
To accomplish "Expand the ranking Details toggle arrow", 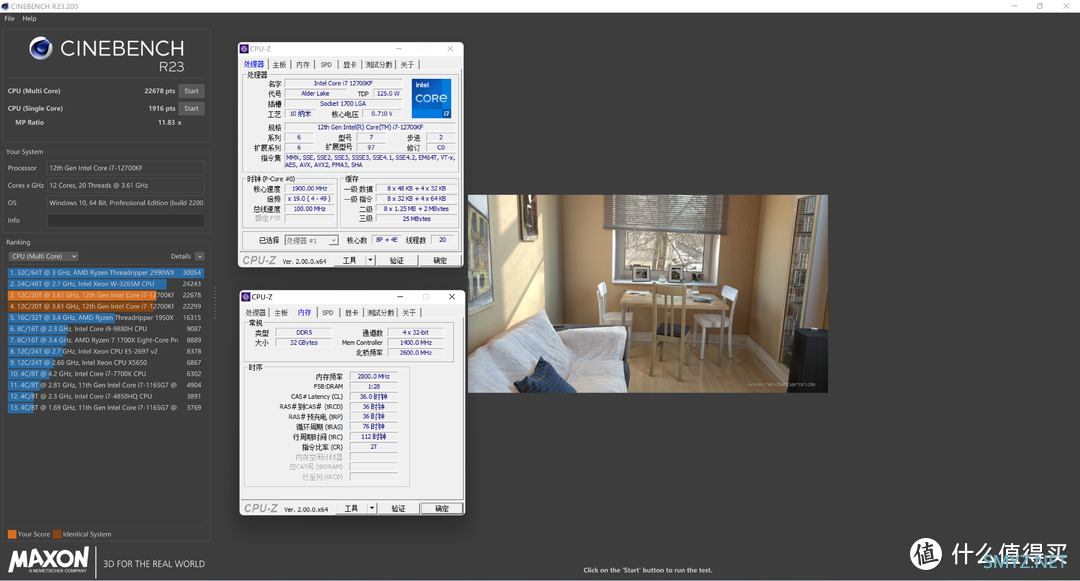I will point(200,256).
